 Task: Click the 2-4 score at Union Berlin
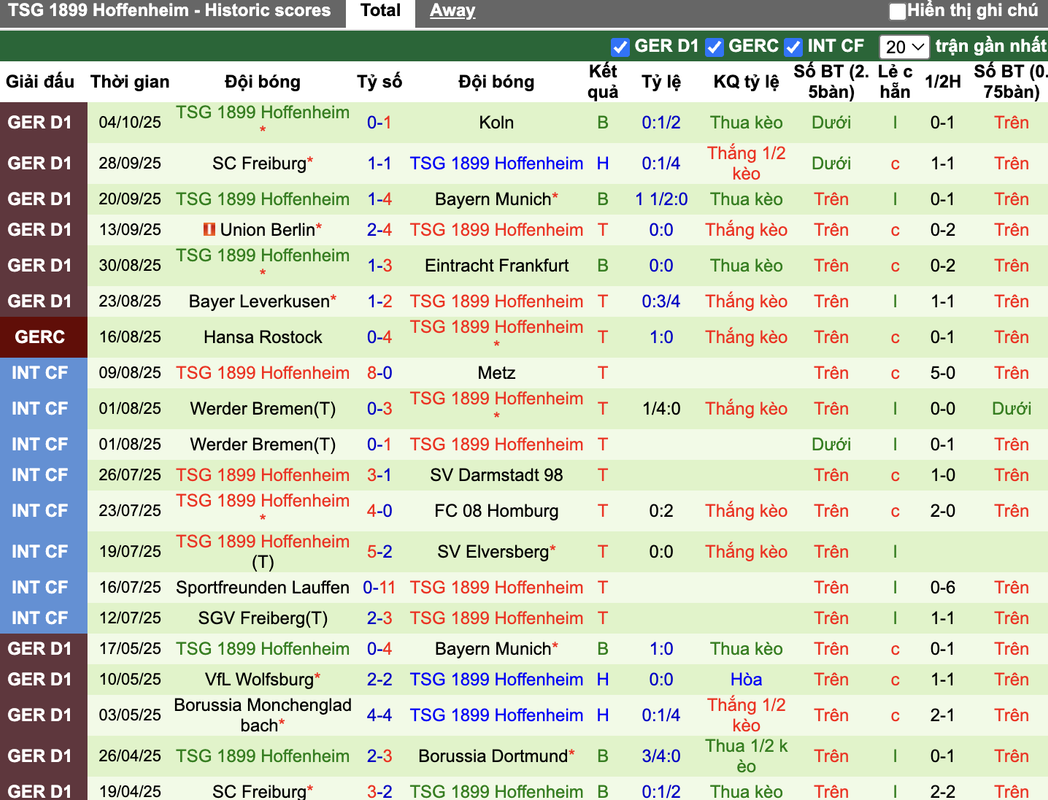click(379, 230)
